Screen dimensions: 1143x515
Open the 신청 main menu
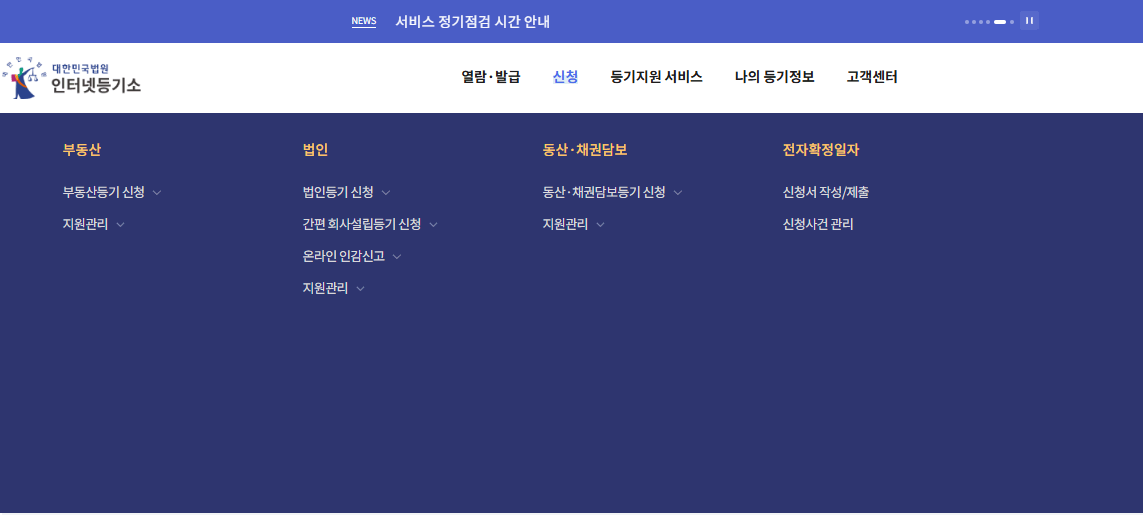pyautogui.click(x=566, y=77)
